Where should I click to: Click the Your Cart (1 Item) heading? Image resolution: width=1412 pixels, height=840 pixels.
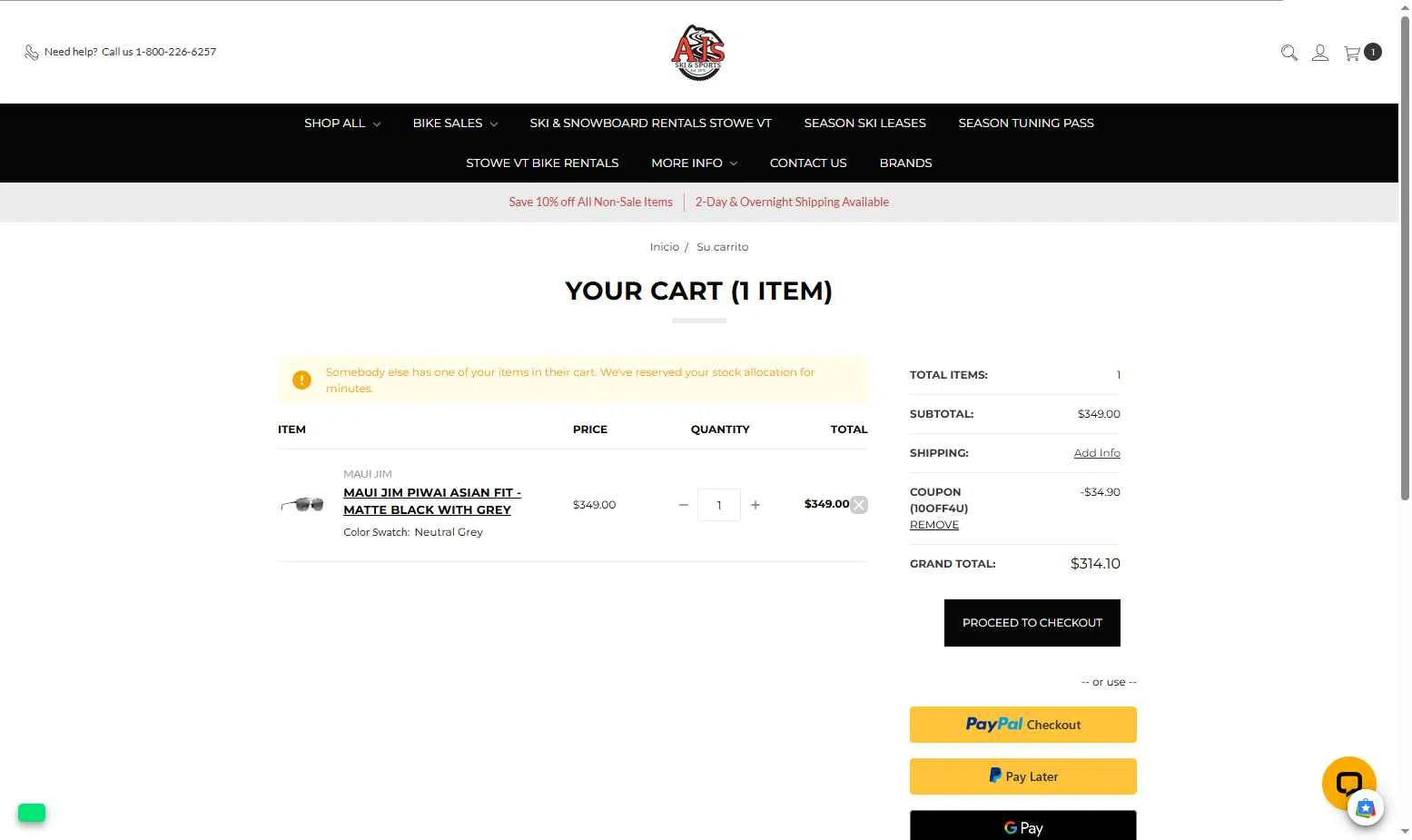tap(698, 292)
